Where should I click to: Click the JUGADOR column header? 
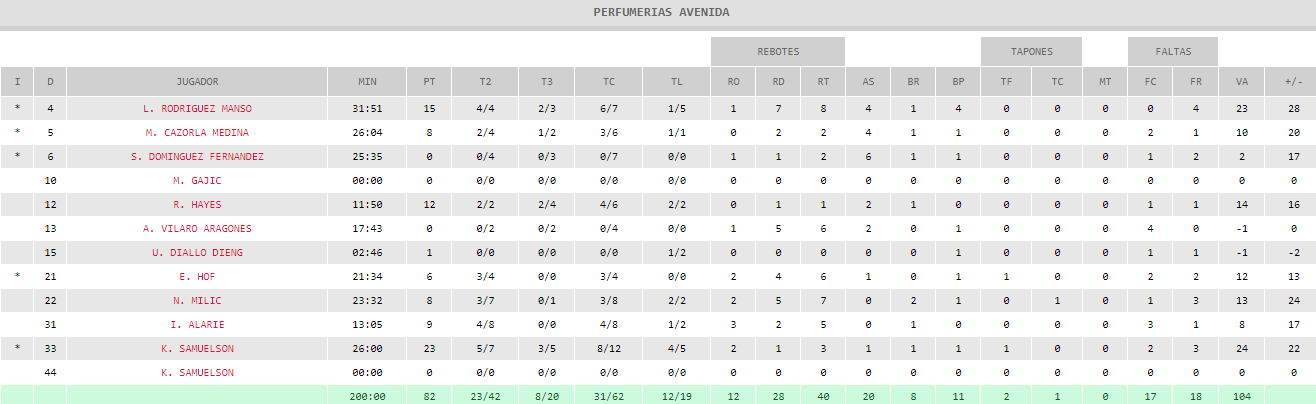[197, 81]
